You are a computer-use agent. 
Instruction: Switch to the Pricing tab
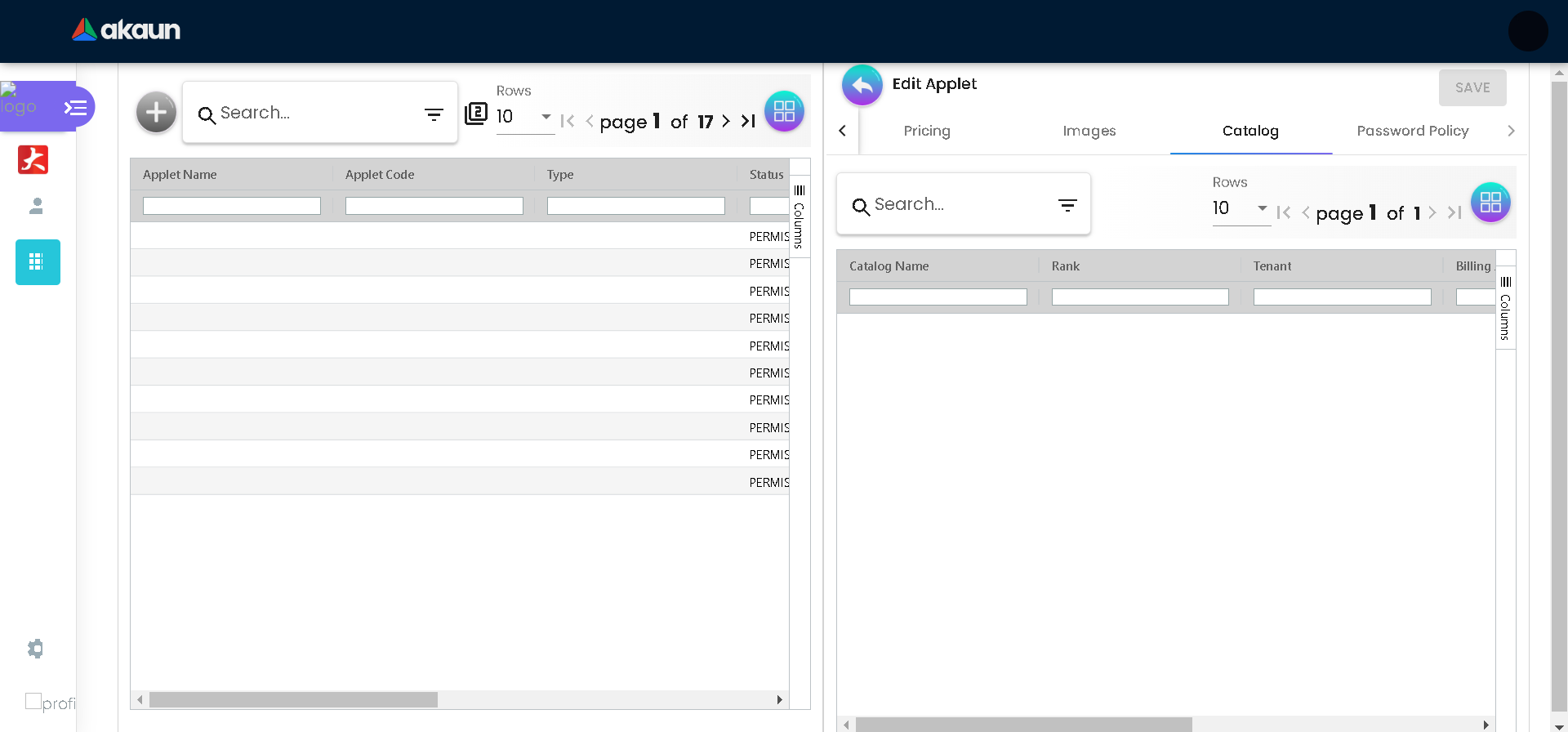point(927,131)
